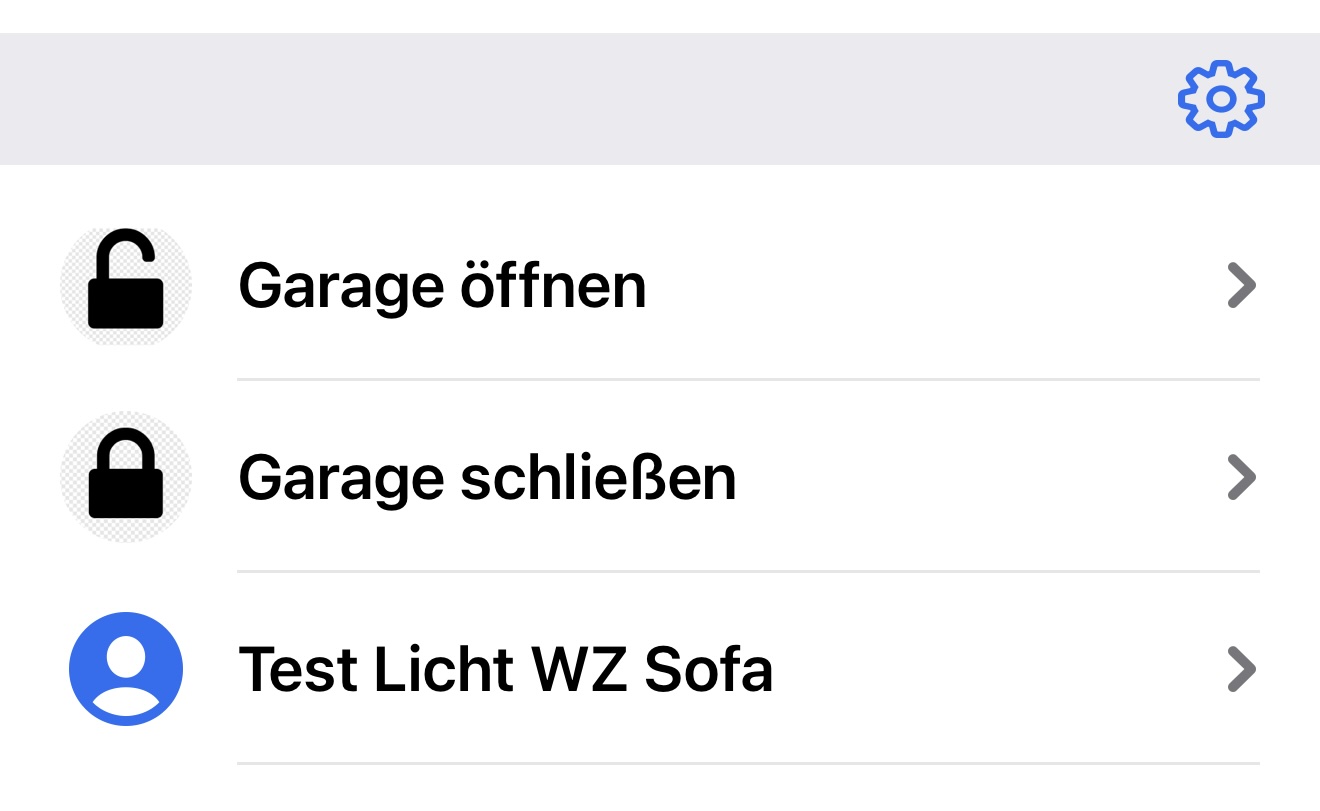The width and height of the screenshot is (1320, 811).
Task: Choose the "Test Licht WZ Sofa" text
Action: [505, 669]
